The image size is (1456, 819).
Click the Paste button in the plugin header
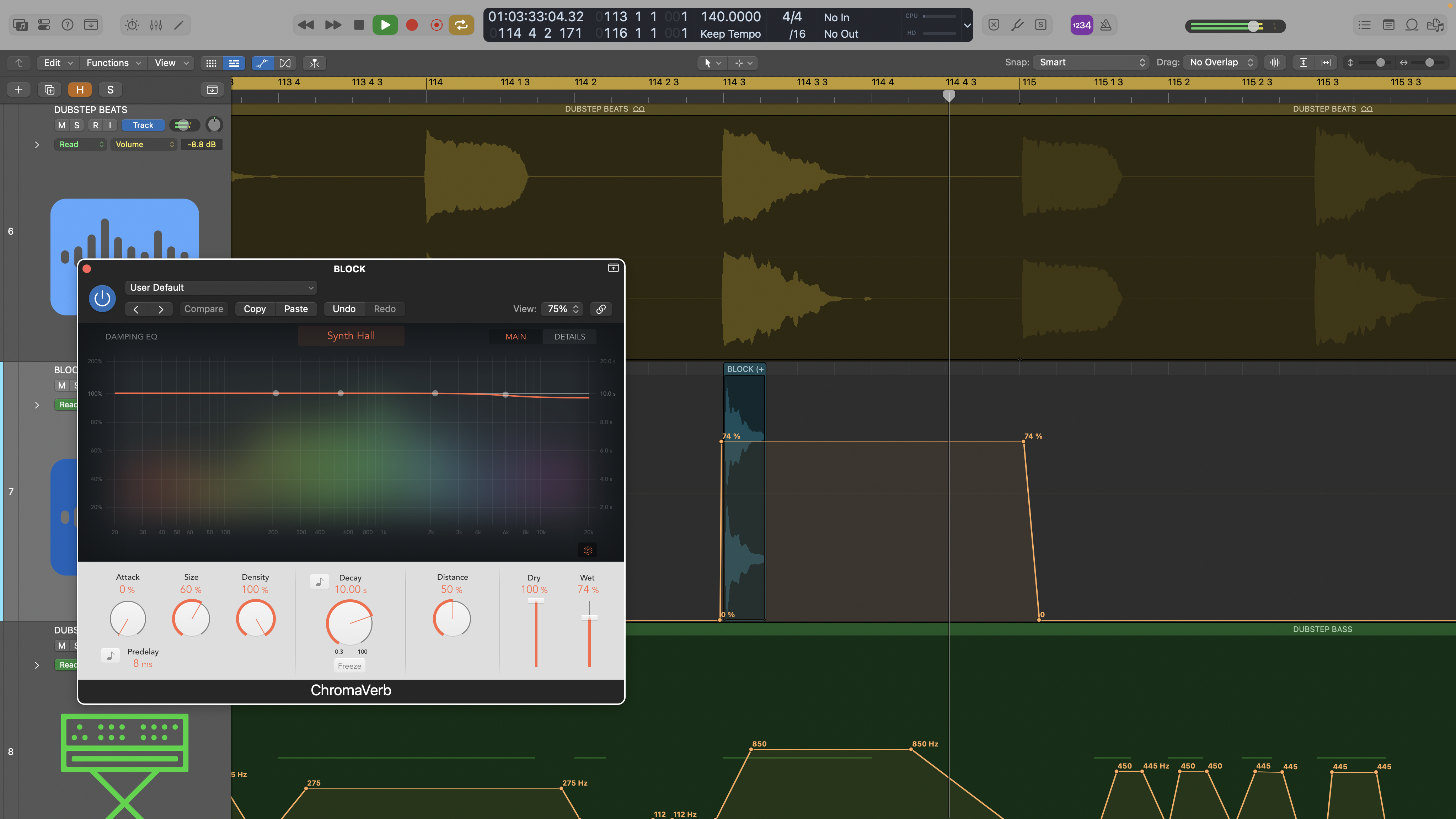[x=296, y=309]
